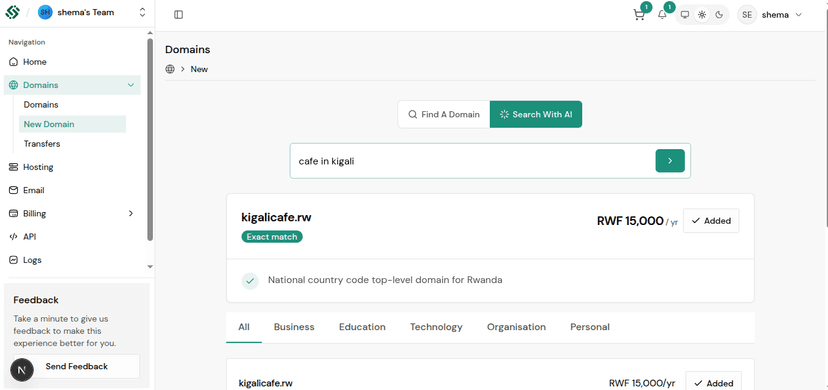
Task: Select New Domain sub-item
Action: [72, 124]
